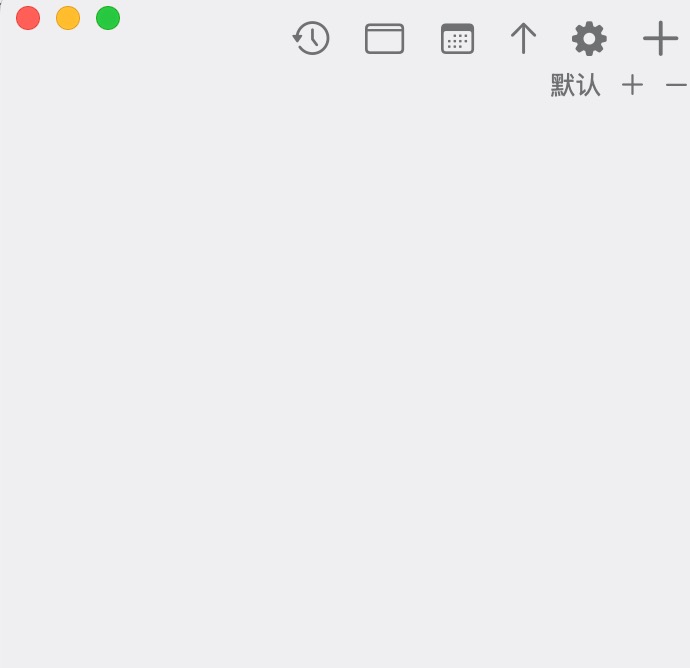
Task: Upload using the up-arrow toolbar button
Action: coord(523,38)
